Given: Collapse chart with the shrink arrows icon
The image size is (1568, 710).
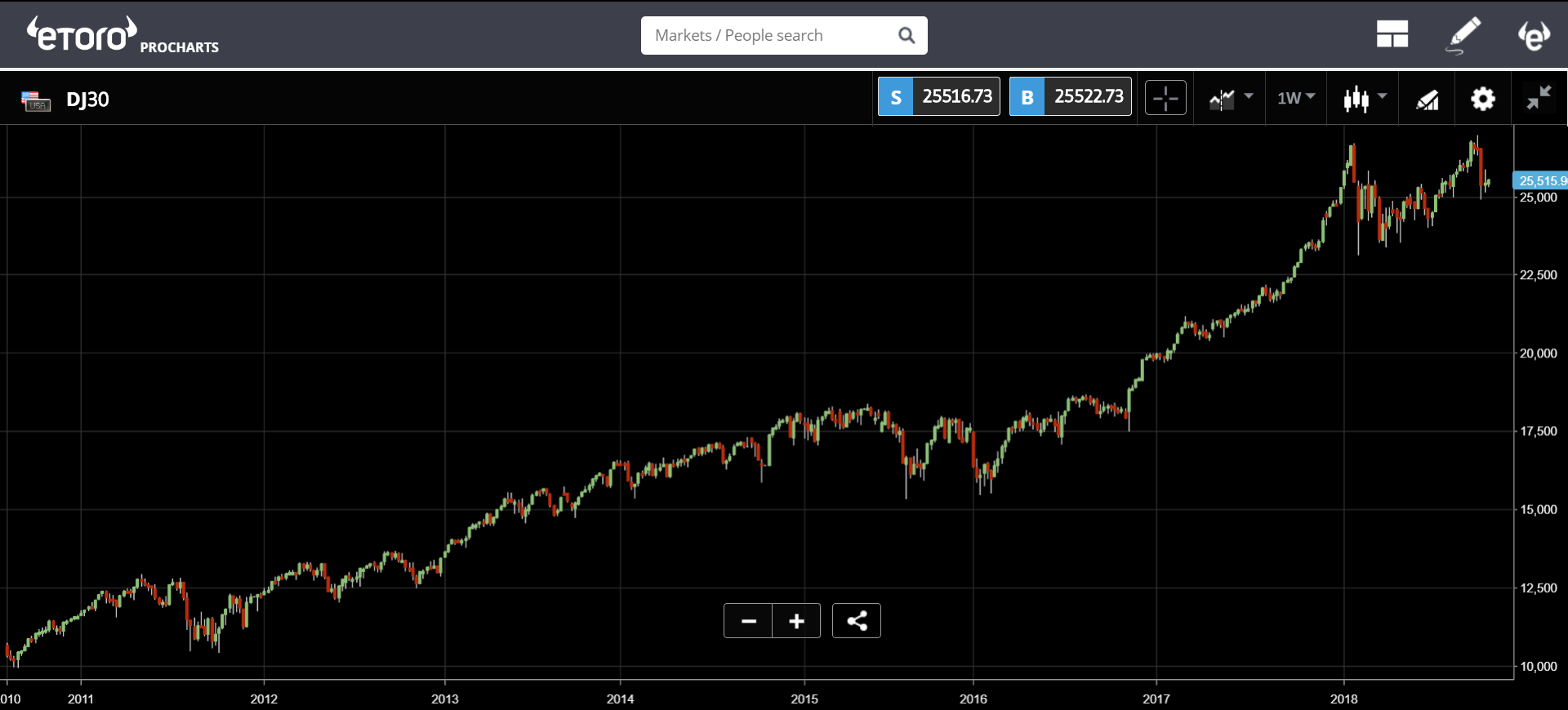Looking at the screenshot, I should click(x=1539, y=98).
